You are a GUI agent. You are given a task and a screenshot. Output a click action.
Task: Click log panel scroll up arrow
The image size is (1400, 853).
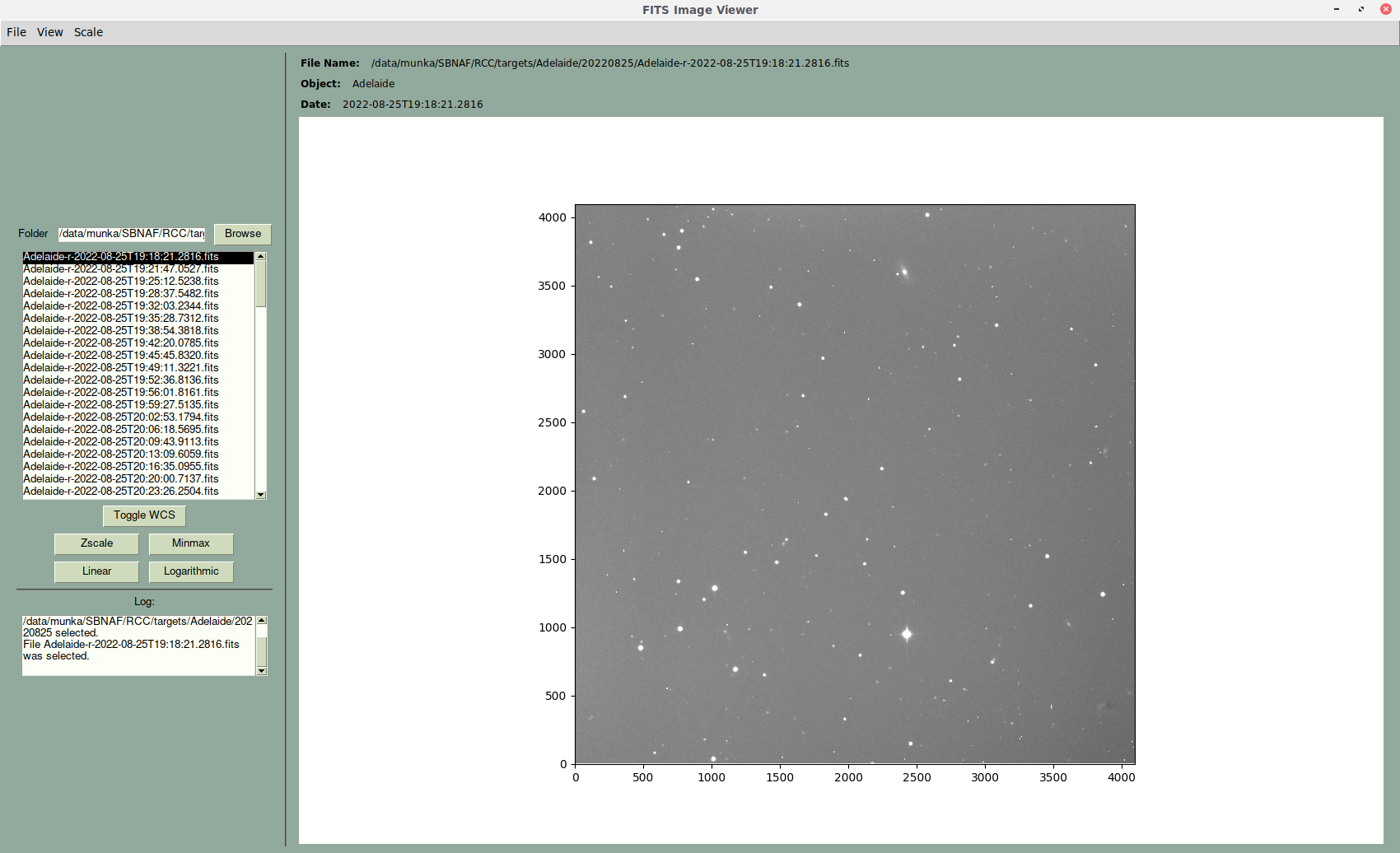[262, 620]
